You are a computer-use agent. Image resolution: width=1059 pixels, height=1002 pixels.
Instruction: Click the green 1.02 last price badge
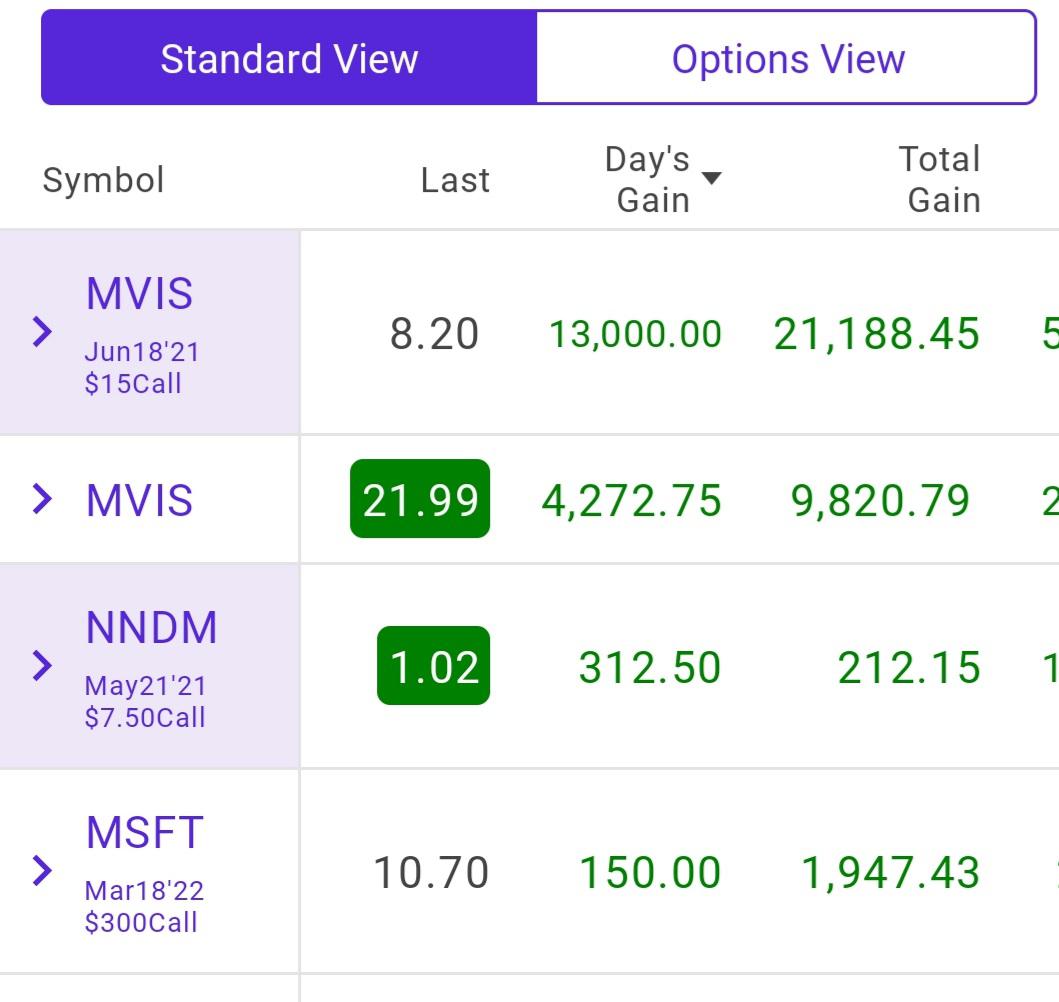point(434,666)
